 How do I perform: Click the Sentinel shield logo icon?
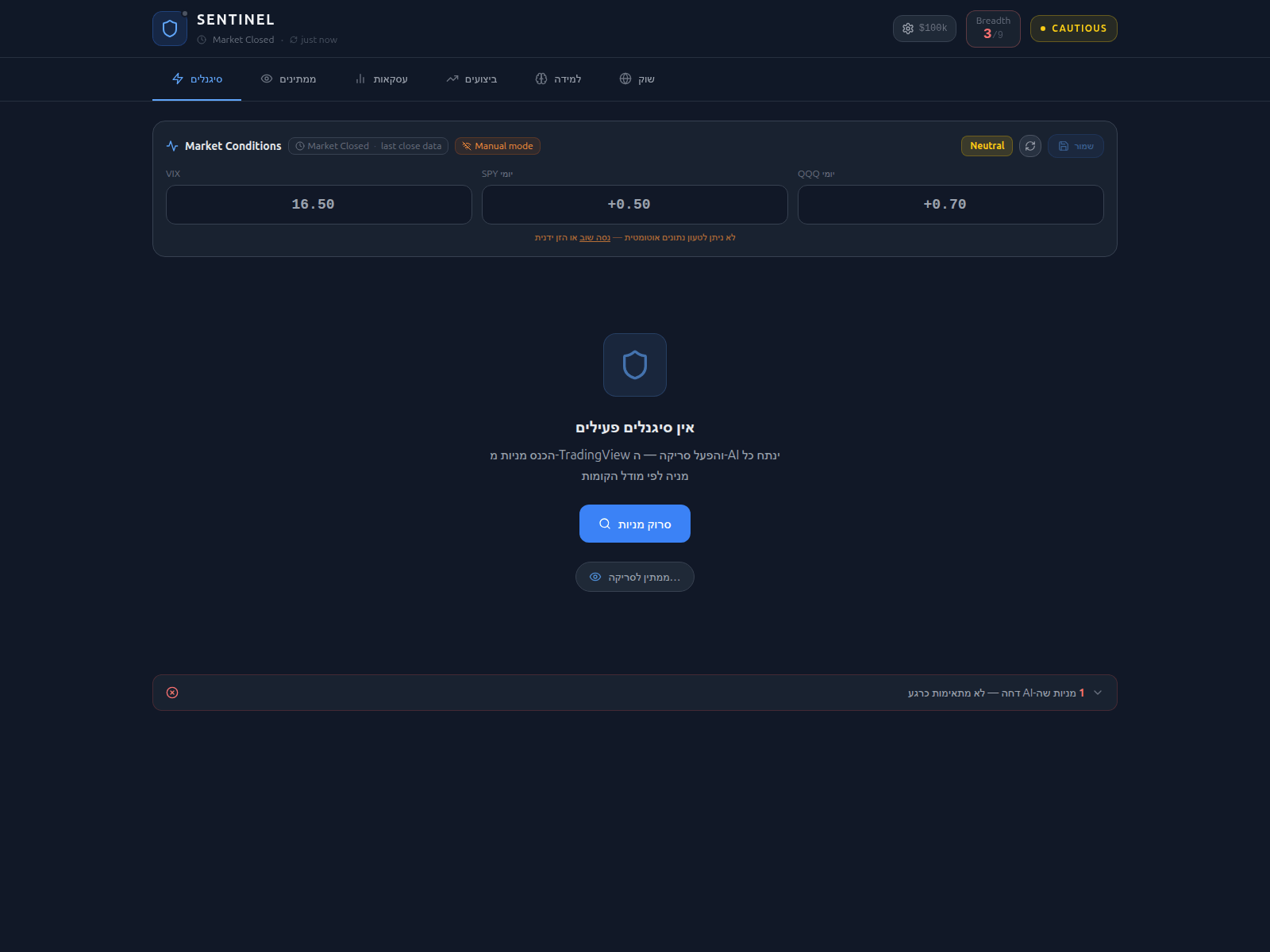(x=170, y=29)
